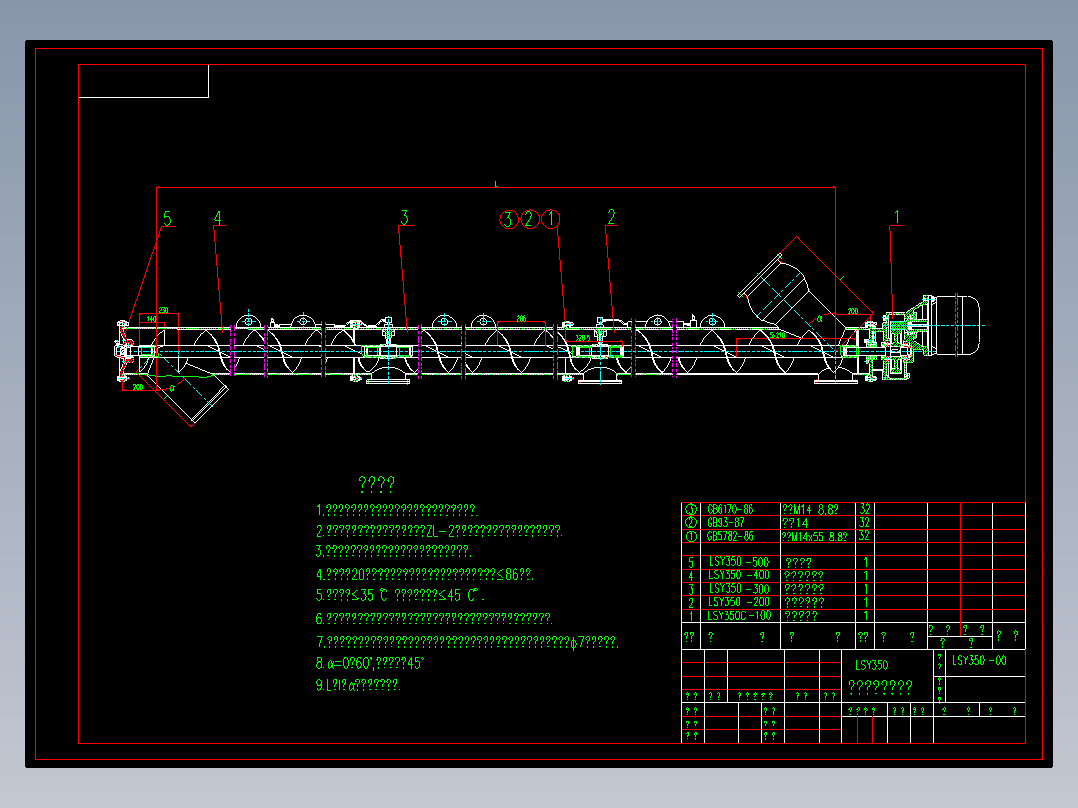Select the circled 3 item in the parts table
The width and height of the screenshot is (1078, 808).
pos(691,510)
